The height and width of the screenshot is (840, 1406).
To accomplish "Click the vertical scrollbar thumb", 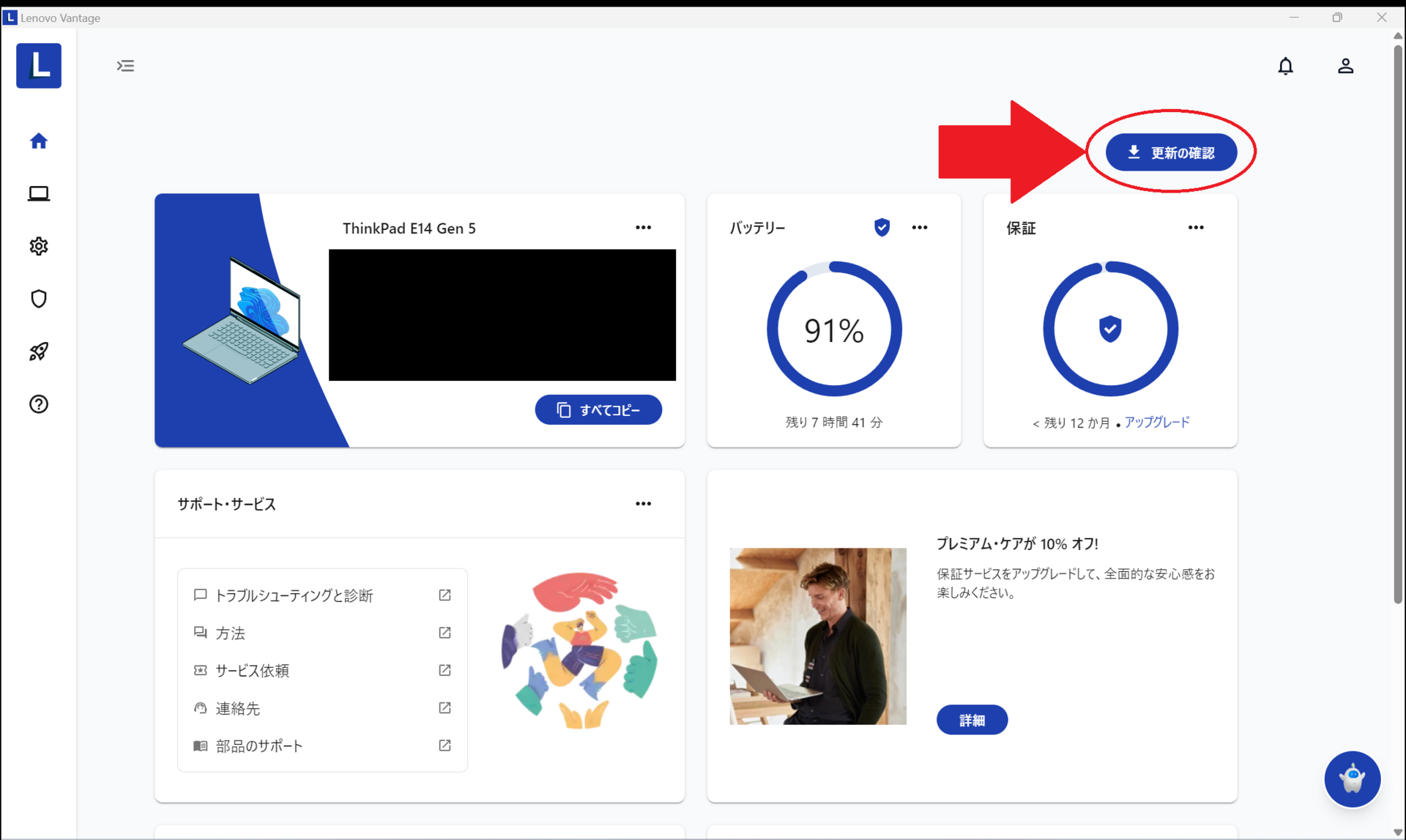I will (x=1398, y=324).
